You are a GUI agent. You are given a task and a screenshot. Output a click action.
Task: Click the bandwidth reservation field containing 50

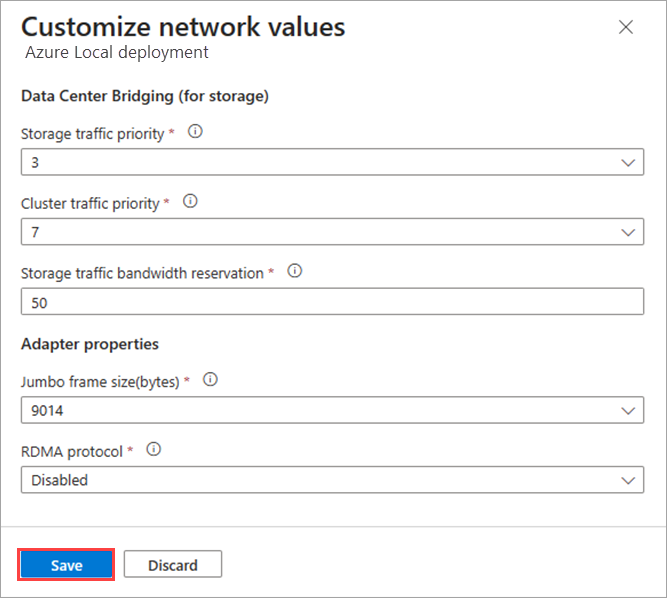[x=332, y=302]
